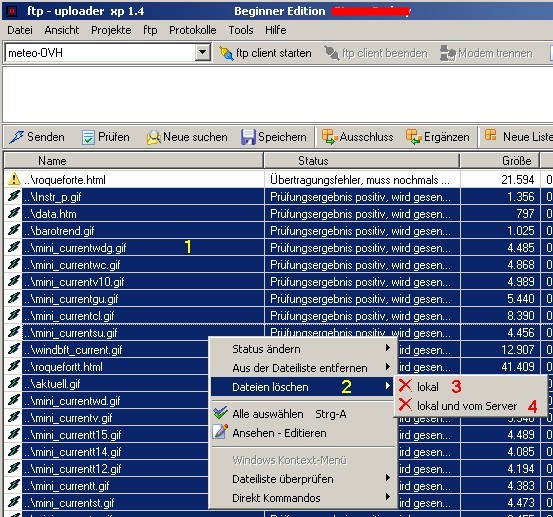Click the Neue suchen magnifier icon

153,137
